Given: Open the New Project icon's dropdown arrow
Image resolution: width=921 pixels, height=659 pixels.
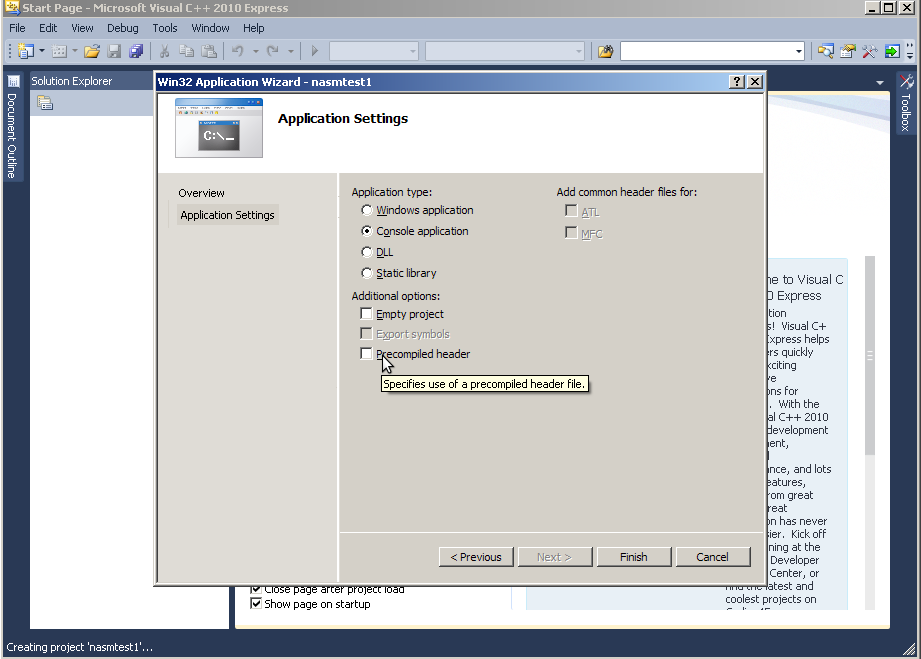Looking at the screenshot, I should click(x=42, y=51).
